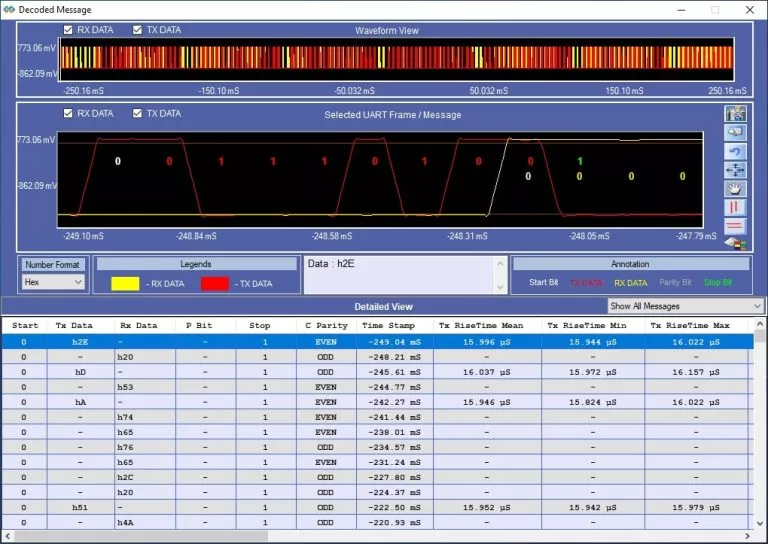This screenshot has width=768, height=544.
Task: Click the save screenshot icon in waveform toolbar
Action: point(736,115)
